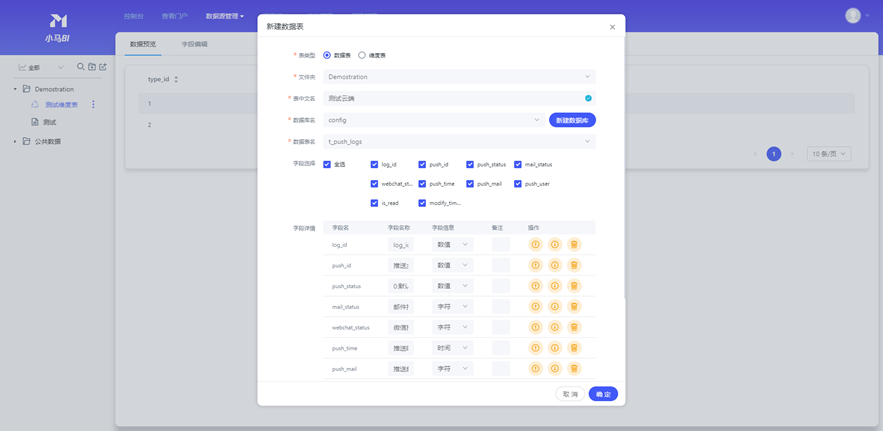
Task: Click move-up icon in push_mail row
Action: (535, 369)
